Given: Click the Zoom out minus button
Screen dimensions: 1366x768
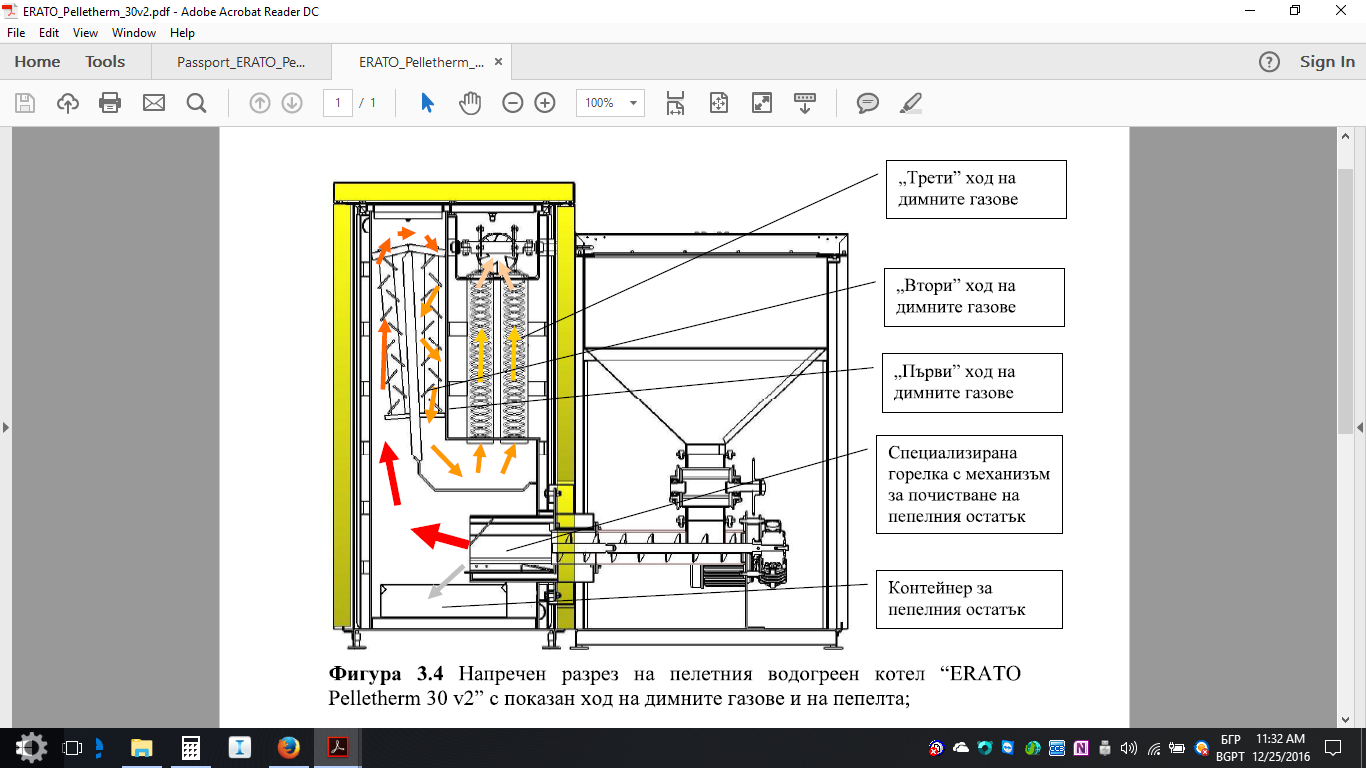Looking at the screenshot, I should [513, 103].
